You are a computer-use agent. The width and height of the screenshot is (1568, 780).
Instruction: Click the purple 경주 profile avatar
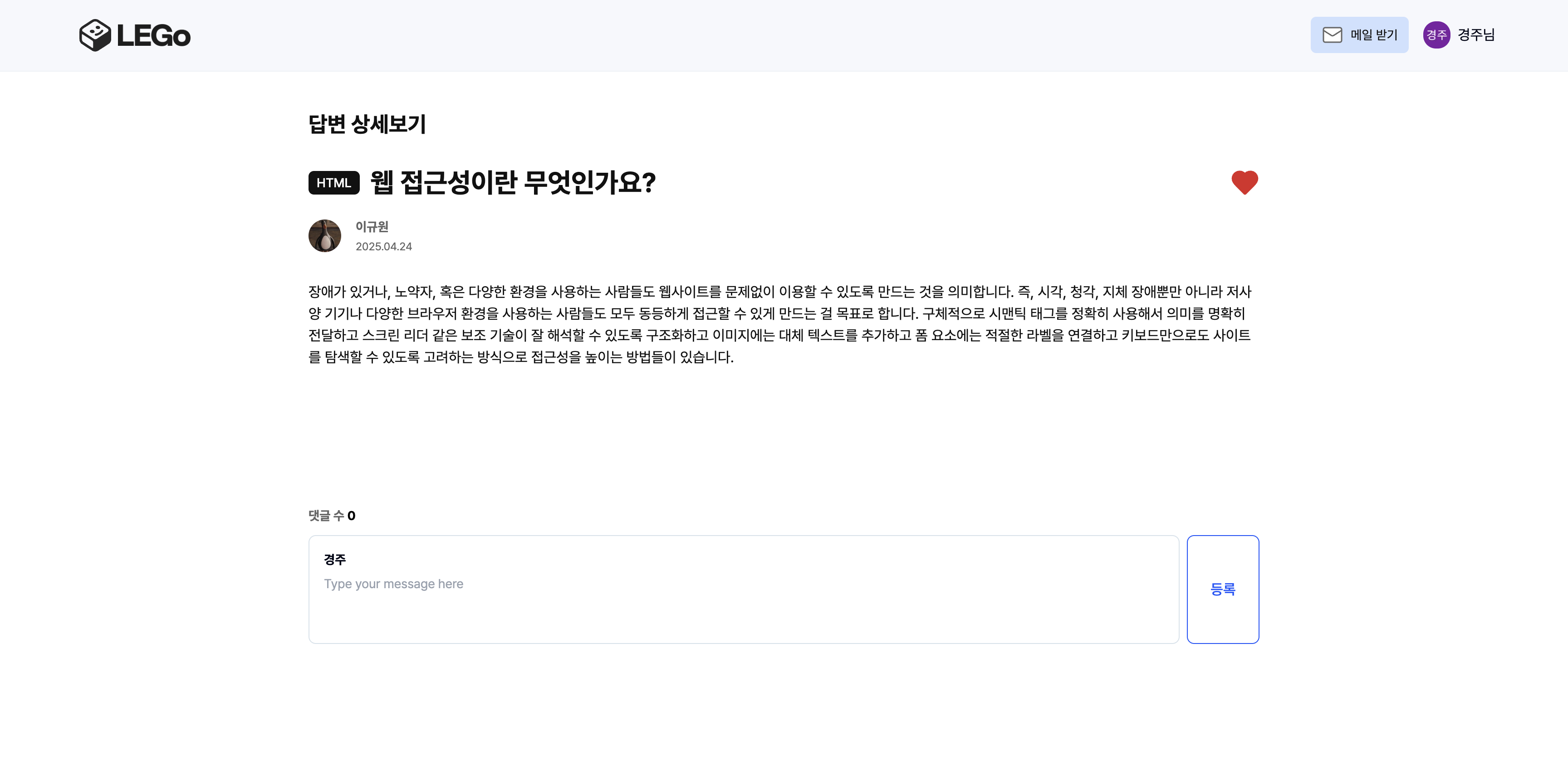tap(1436, 35)
